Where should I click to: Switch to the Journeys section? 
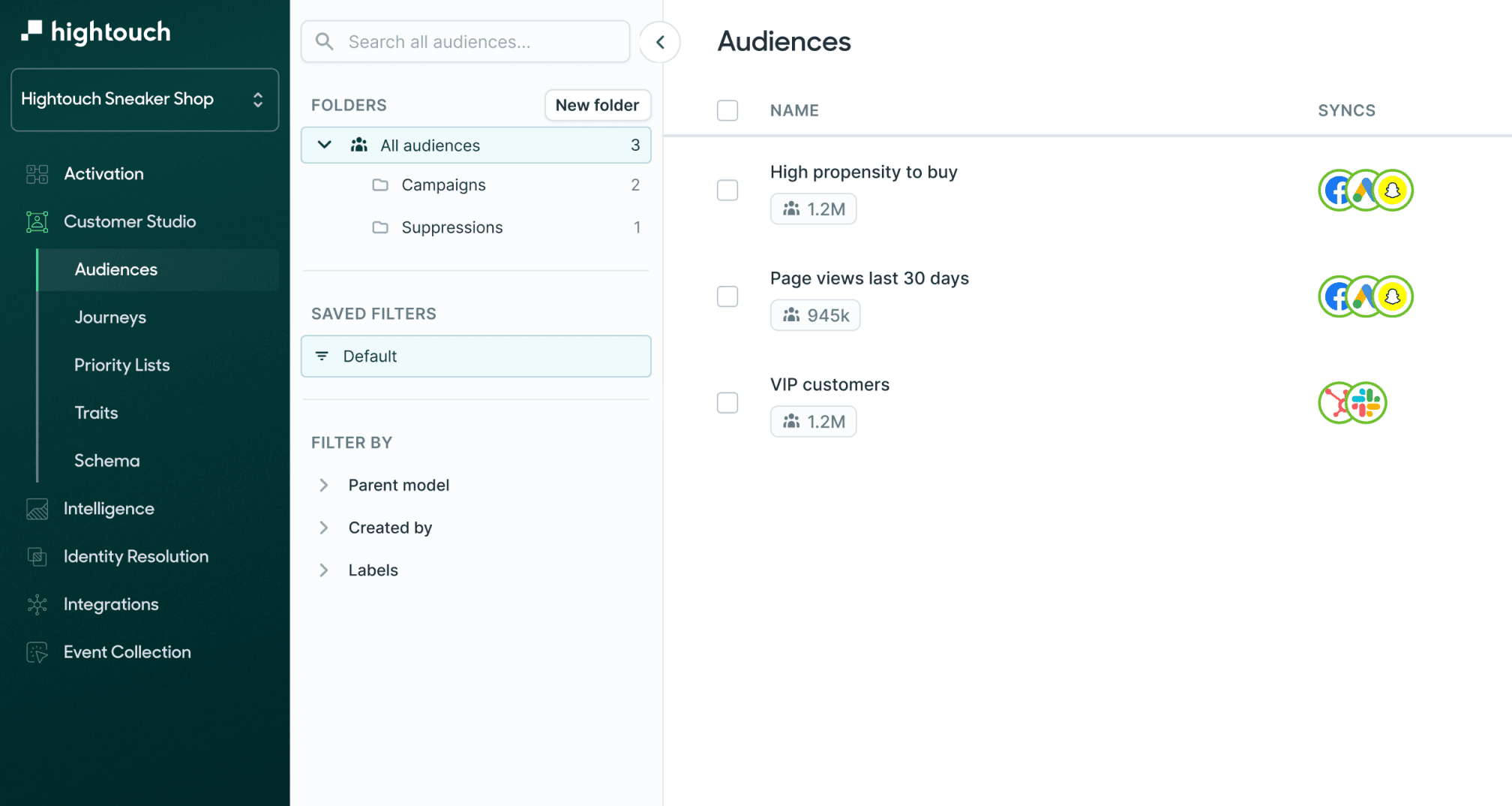tap(110, 317)
